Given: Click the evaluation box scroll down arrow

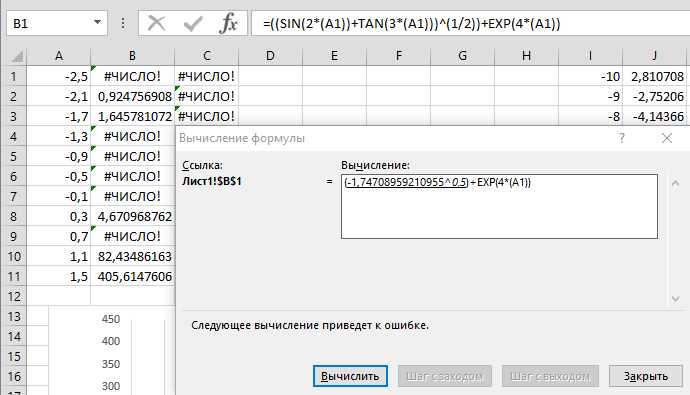Looking at the screenshot, I should [675, 299].
